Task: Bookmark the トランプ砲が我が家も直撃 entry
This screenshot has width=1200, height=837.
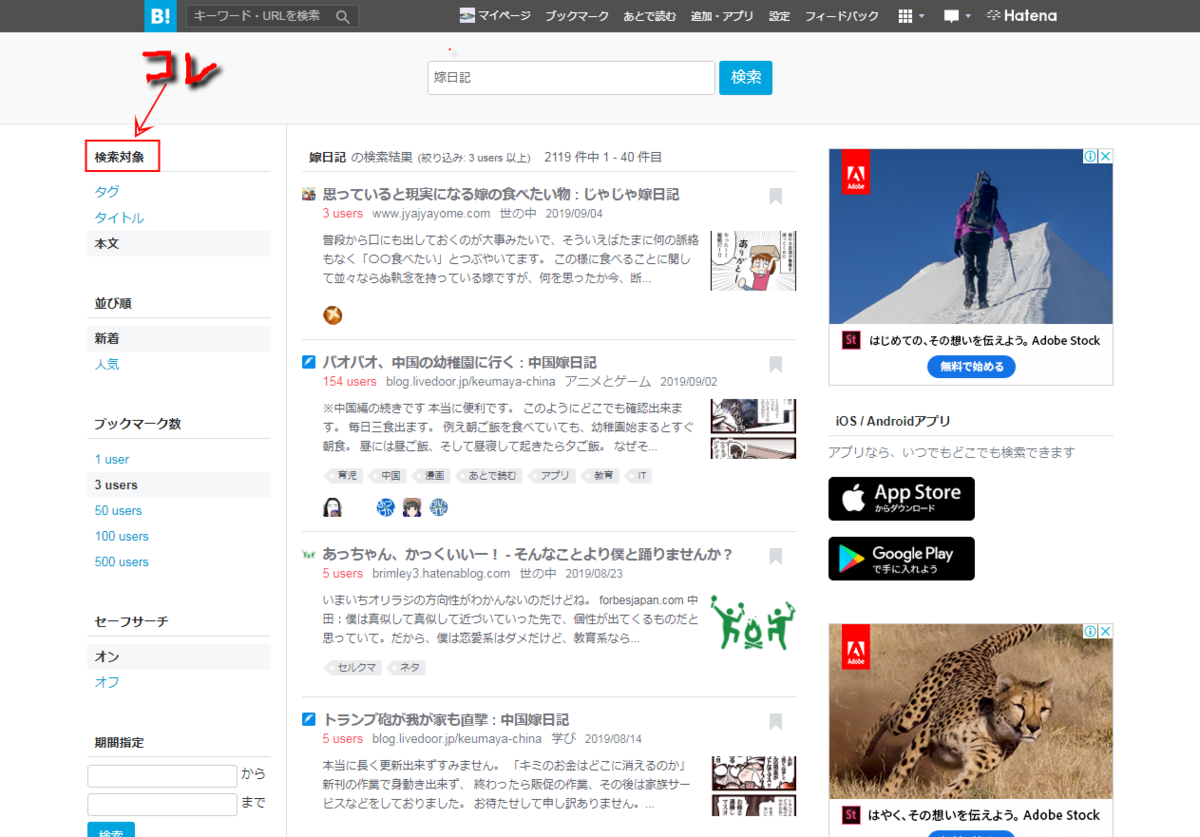Action: pyautogui.click(x=776, y=722)
